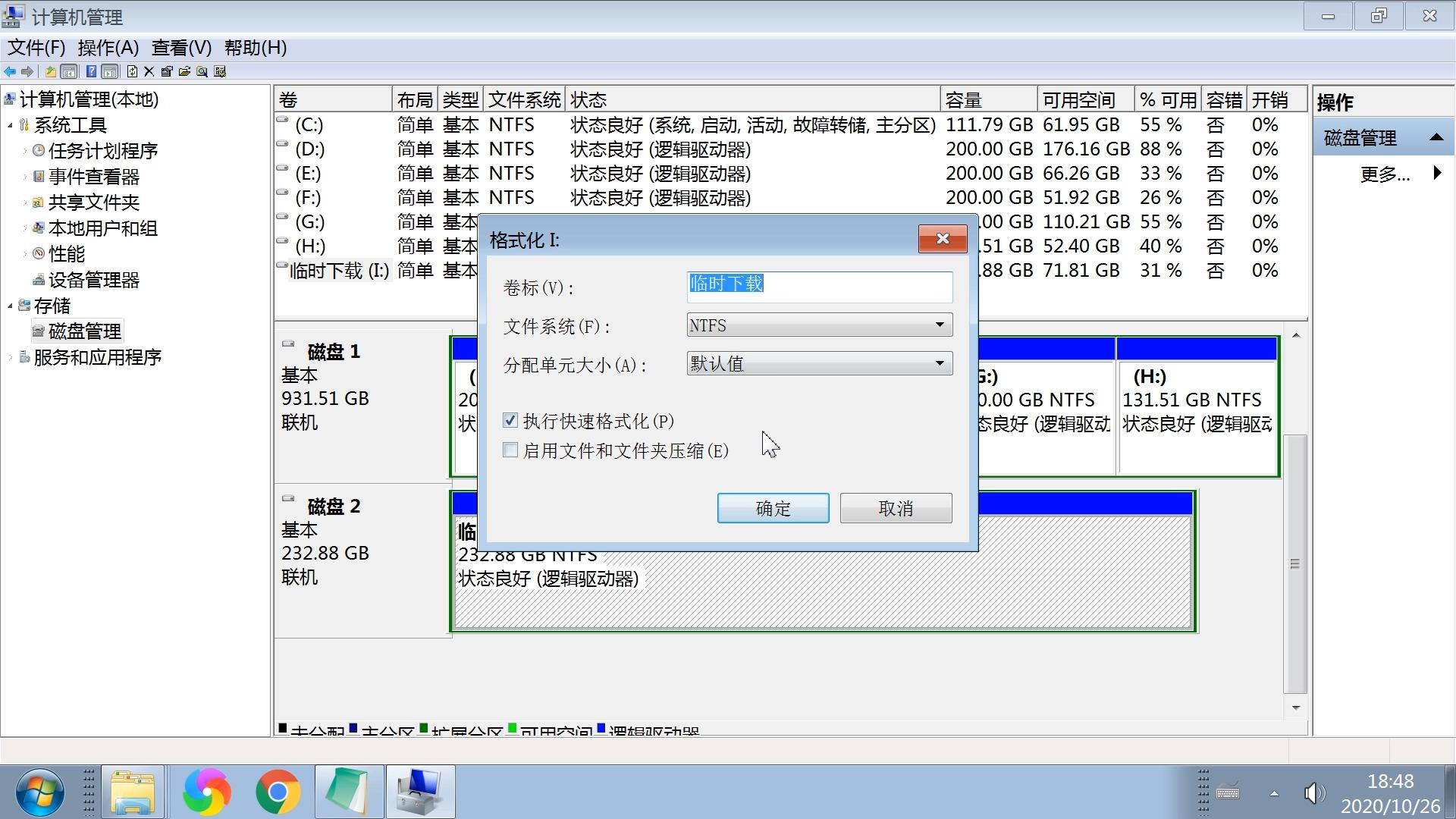This screenshot has height=819, width=1456.
Task: Open the Properties icon in the toolbar
Action: click(167, 71)
